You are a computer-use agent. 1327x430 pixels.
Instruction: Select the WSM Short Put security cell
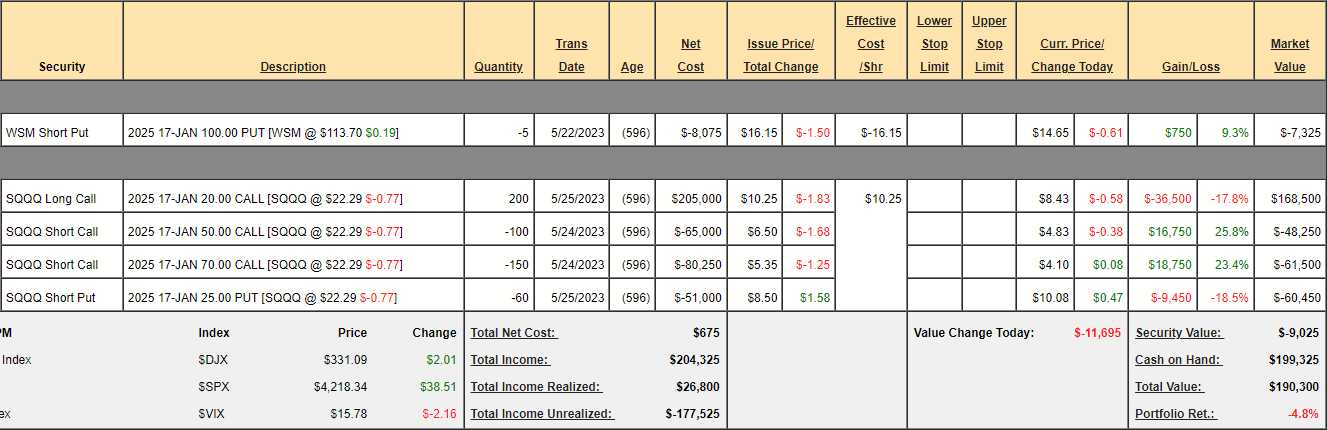point(47,132)
